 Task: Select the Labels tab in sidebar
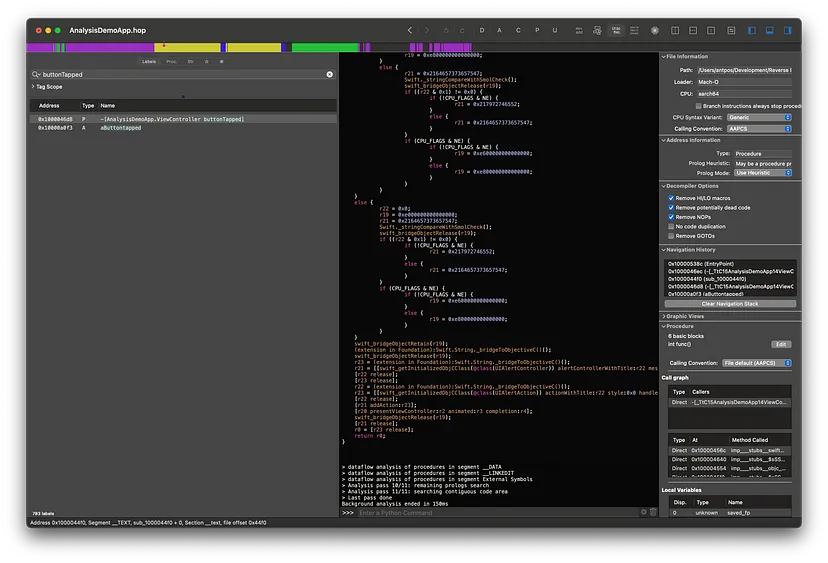[x=149, y=61]
